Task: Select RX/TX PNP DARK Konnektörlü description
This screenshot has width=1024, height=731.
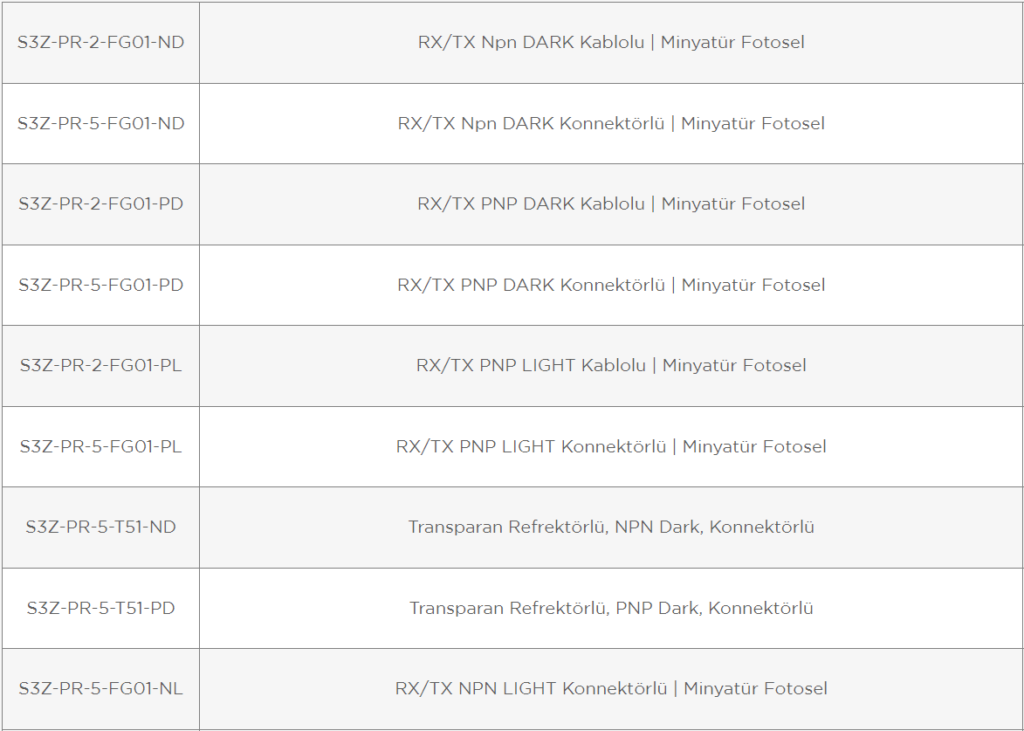Action: pyautogui.click(x=611, y=285)
